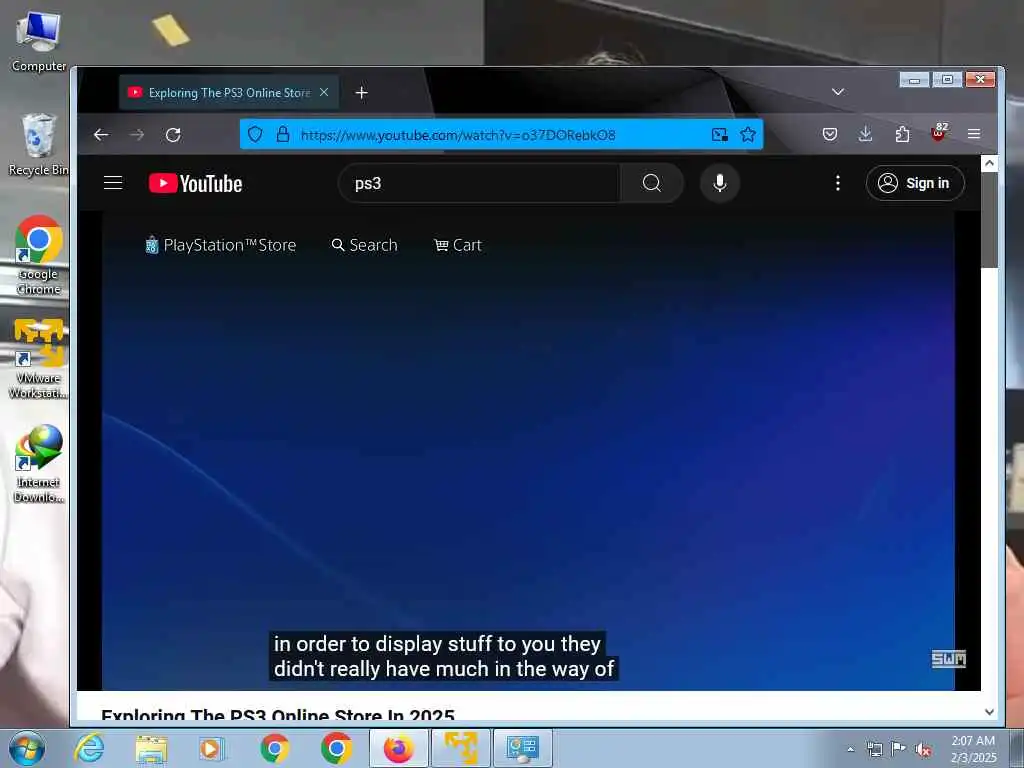Select Computer desktop icon
The width and height of the screenshot is (1024, 768).
click(x=39, y=42)
